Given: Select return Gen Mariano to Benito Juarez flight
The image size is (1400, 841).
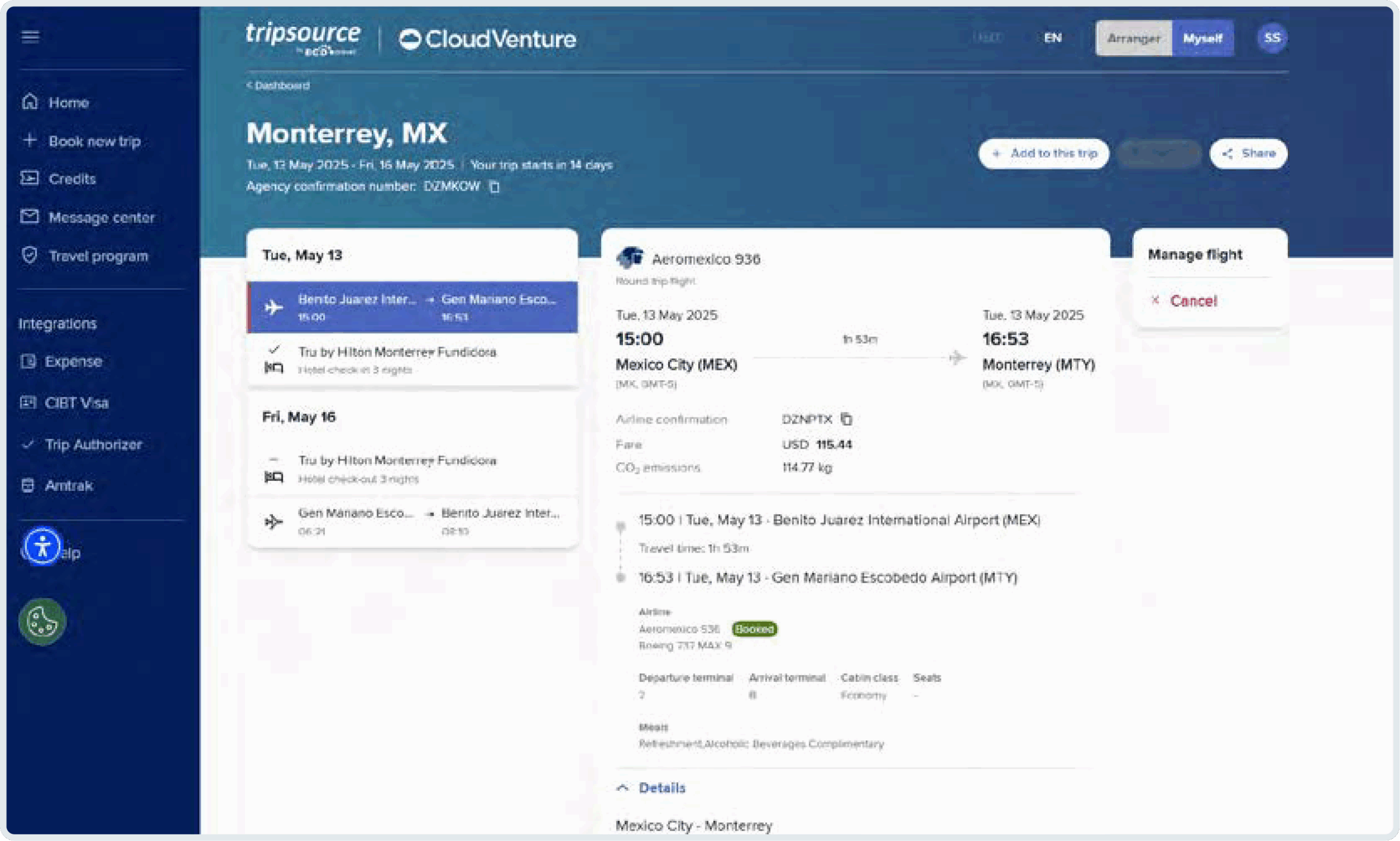Looking at the screenshot, I should 412,521.
